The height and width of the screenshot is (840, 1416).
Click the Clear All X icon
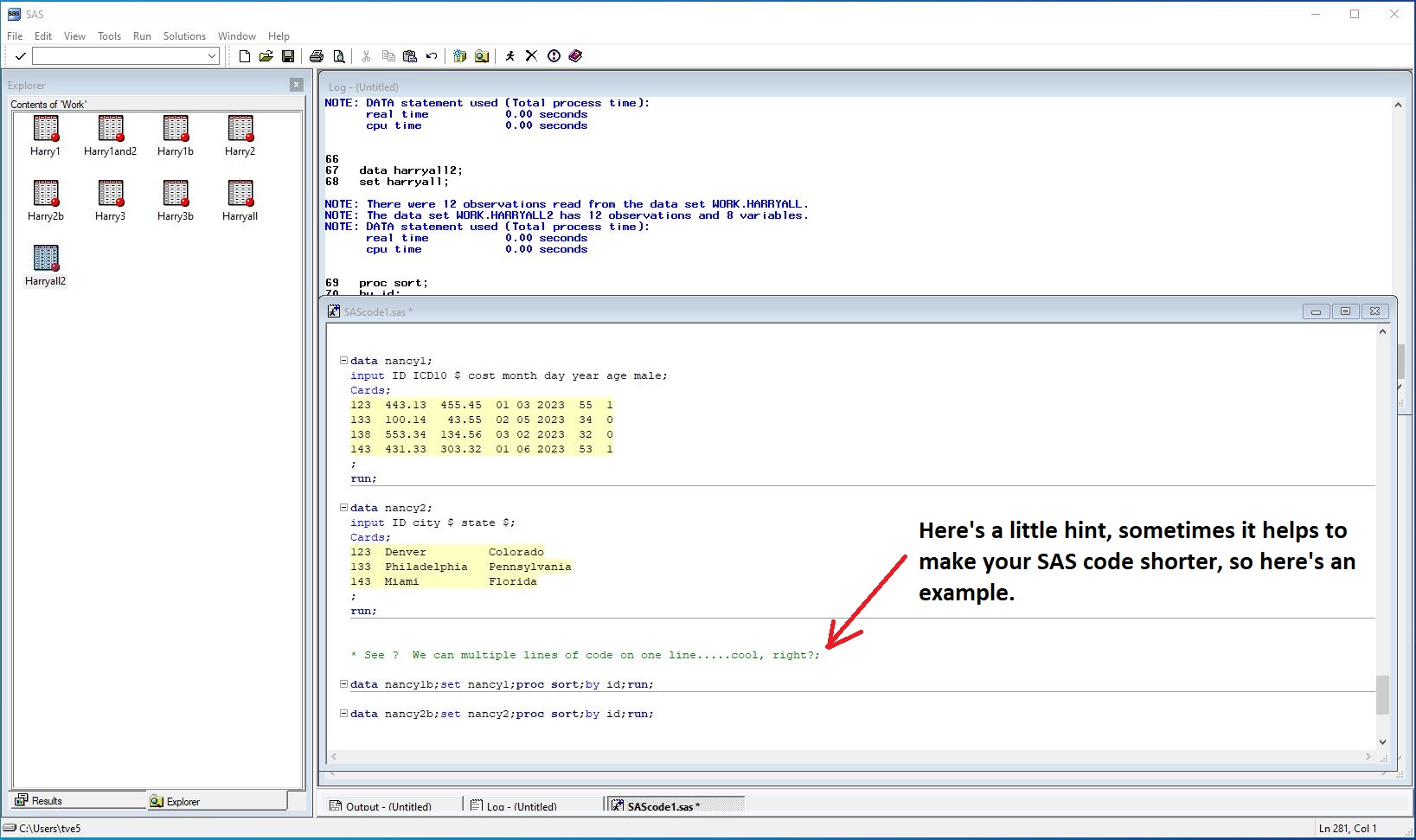tap(531, 56)
